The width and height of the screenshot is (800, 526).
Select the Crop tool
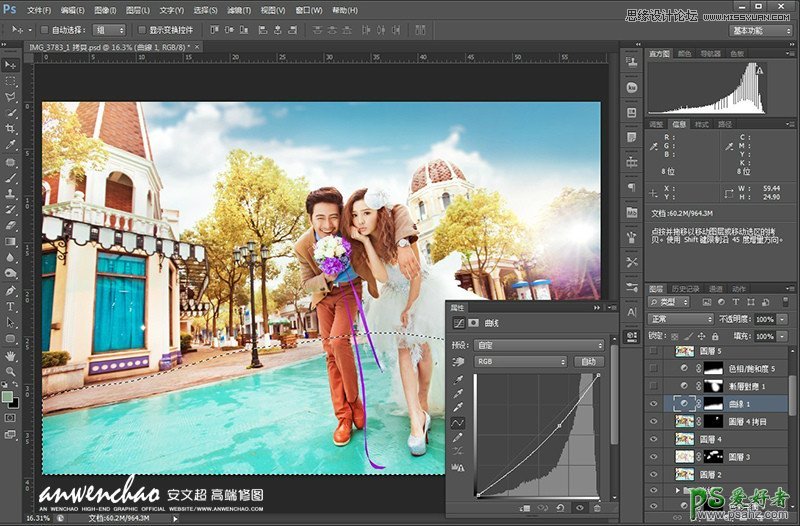(x=11, y=129)
